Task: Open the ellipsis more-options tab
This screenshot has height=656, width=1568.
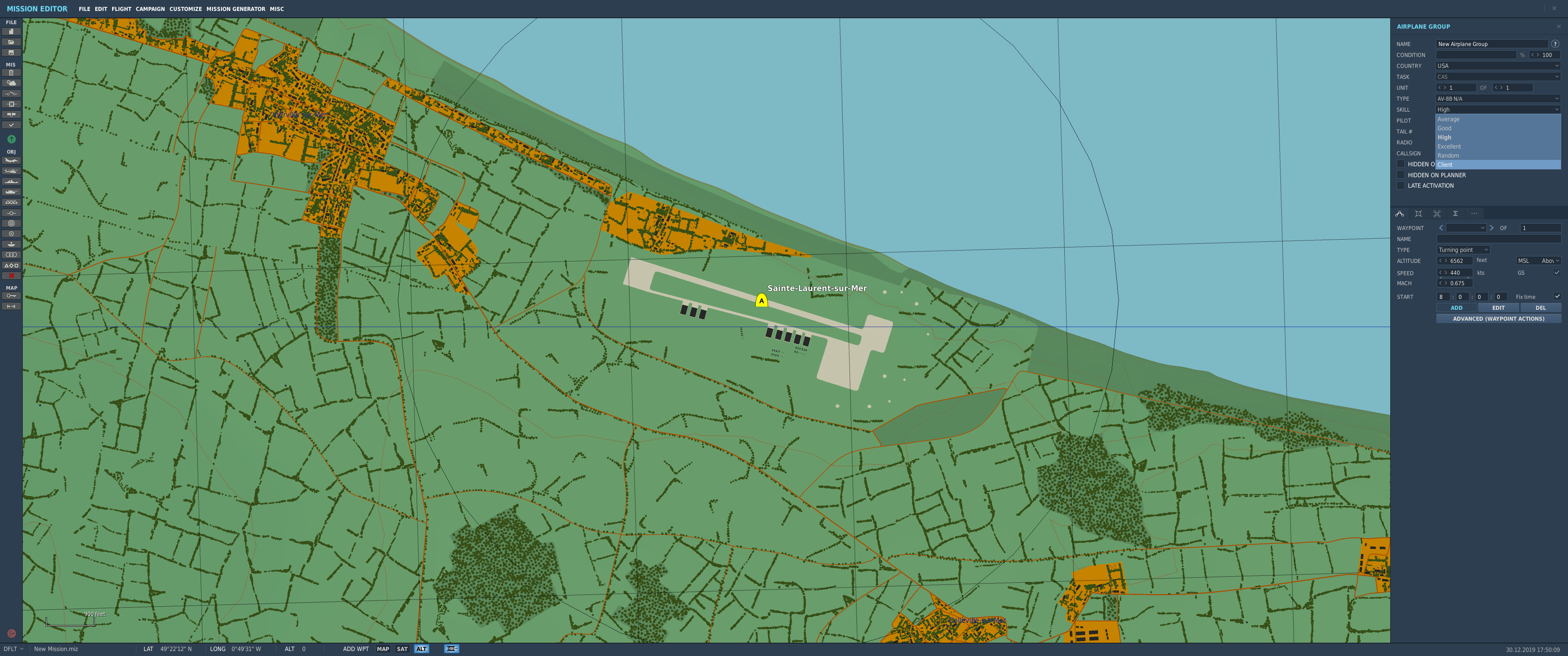Action: tap(1474, 214)
